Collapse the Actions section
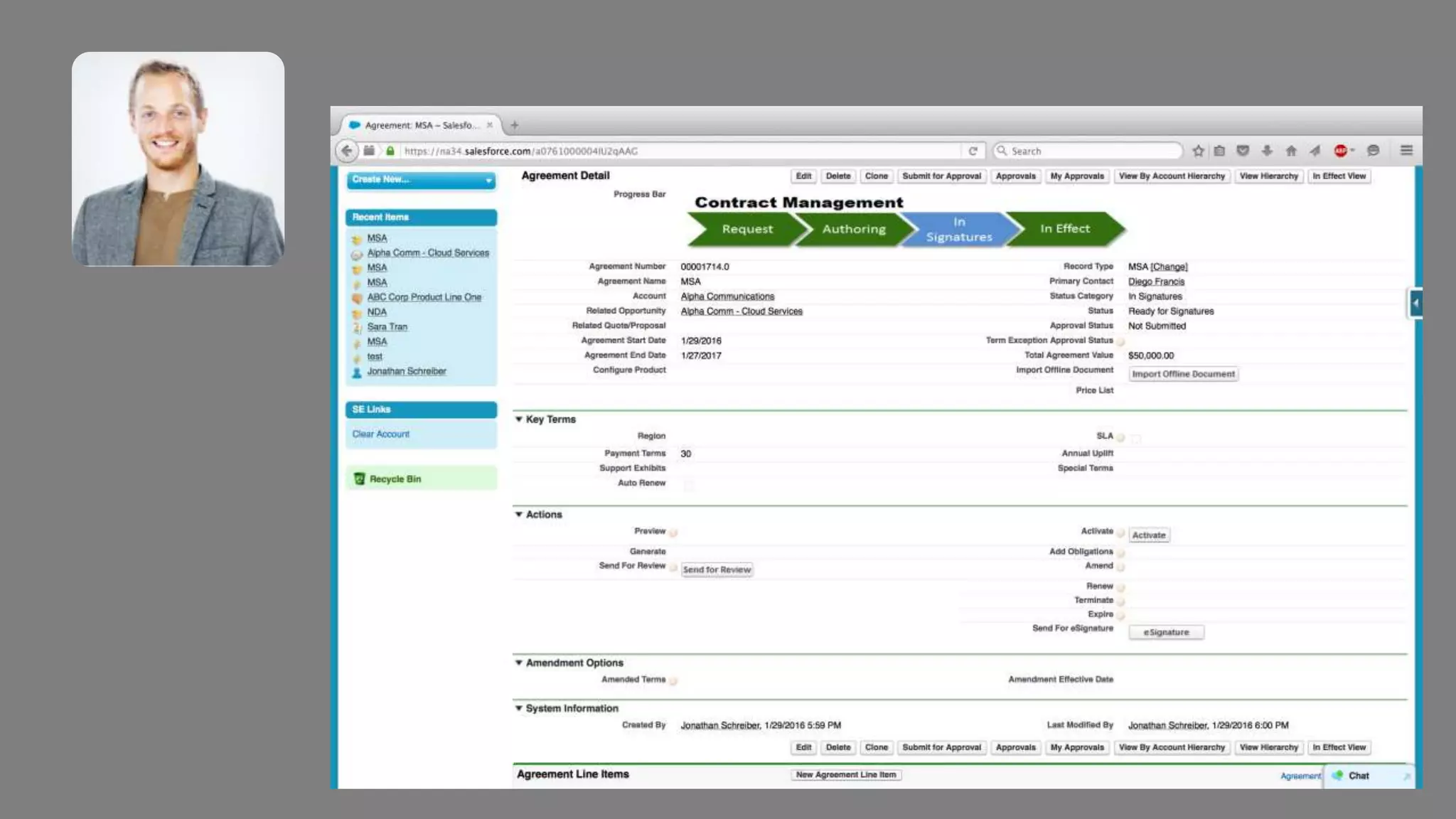The image size is (1456, 819). coord(519,515)
